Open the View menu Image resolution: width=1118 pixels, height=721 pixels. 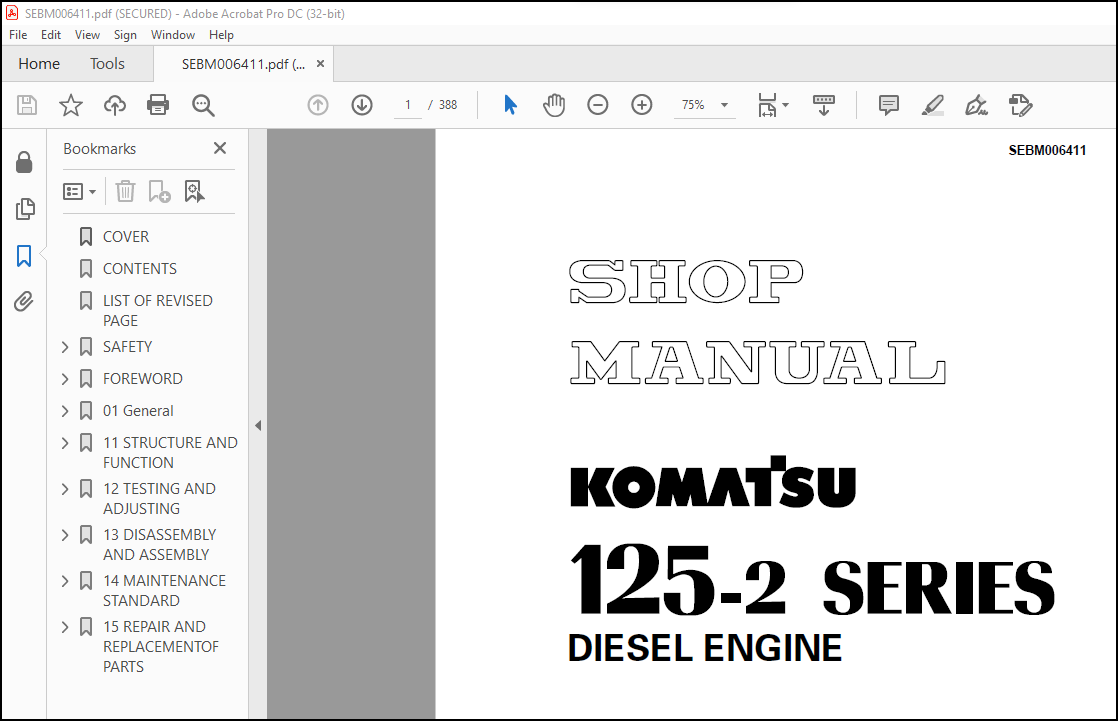(87, 35)
